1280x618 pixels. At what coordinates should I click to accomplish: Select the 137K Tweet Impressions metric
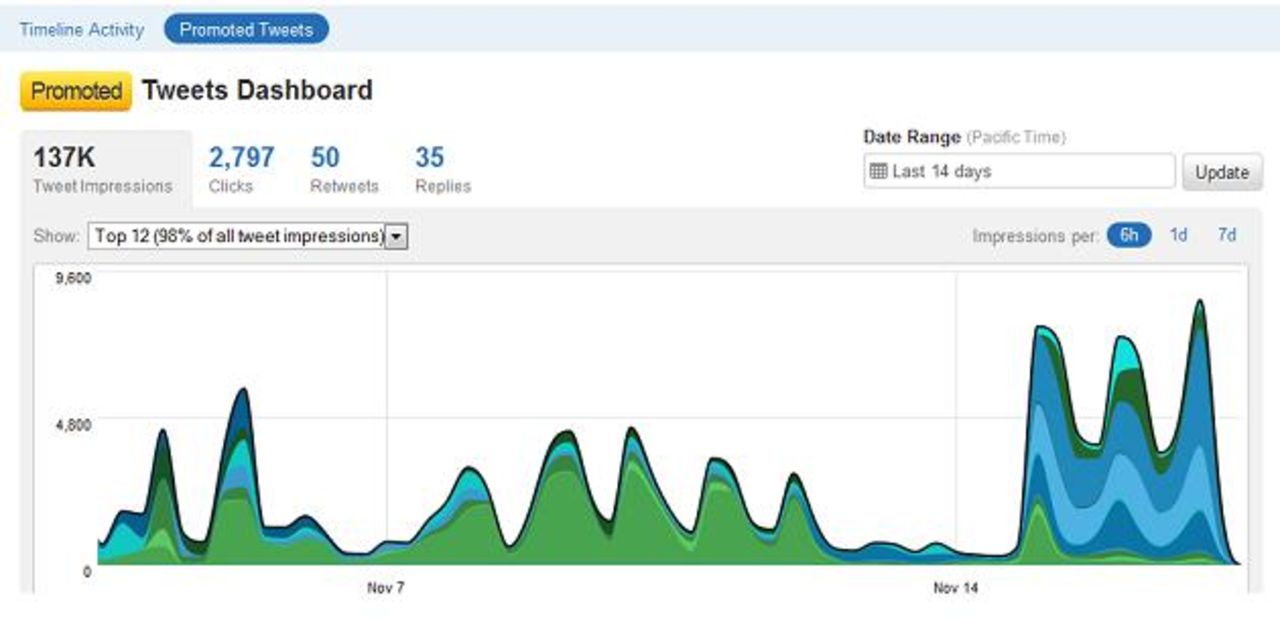click(x=103, y=169)
